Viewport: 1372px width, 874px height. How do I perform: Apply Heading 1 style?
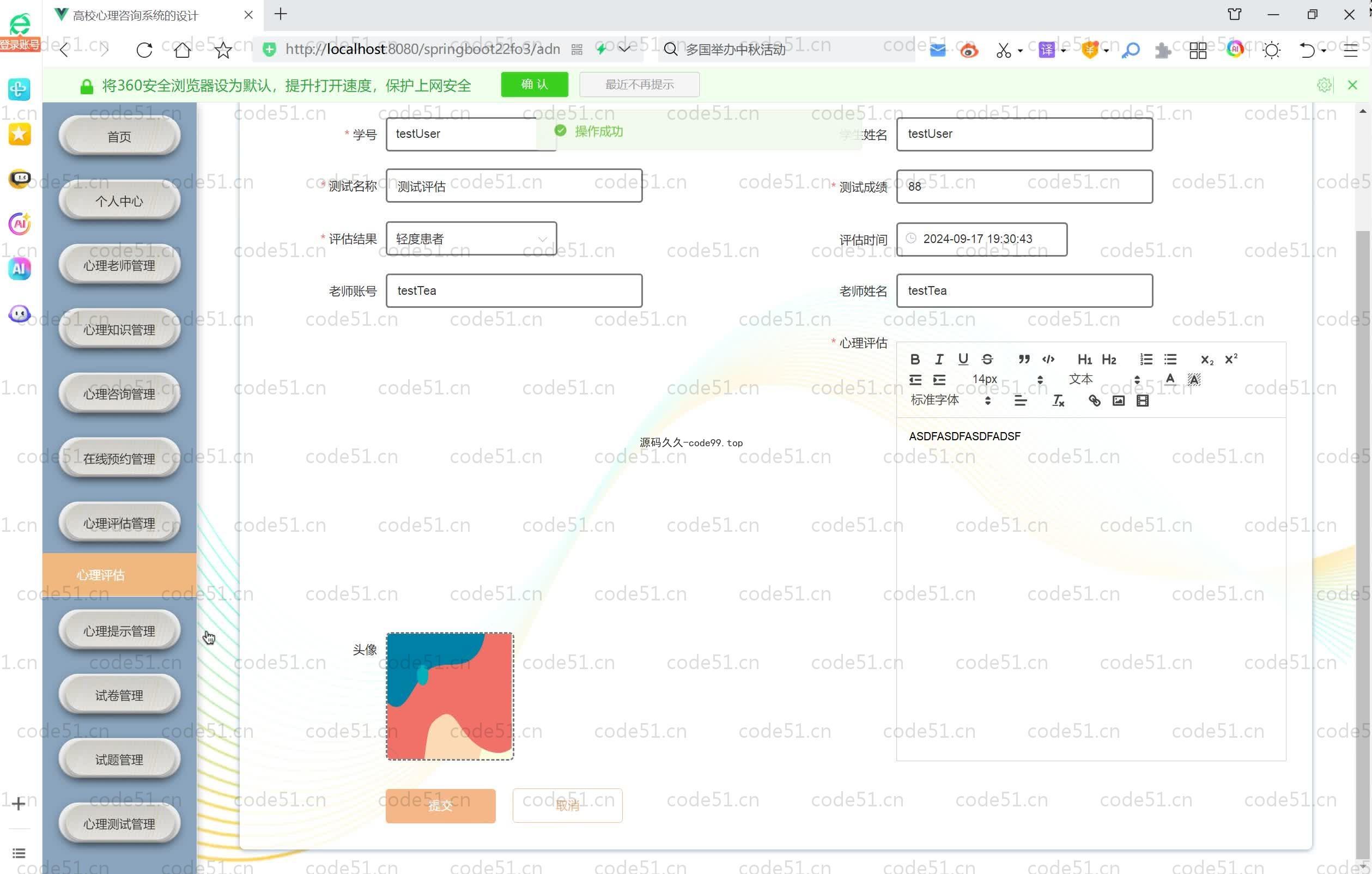pyautogui.click(x=1084, y=359)
